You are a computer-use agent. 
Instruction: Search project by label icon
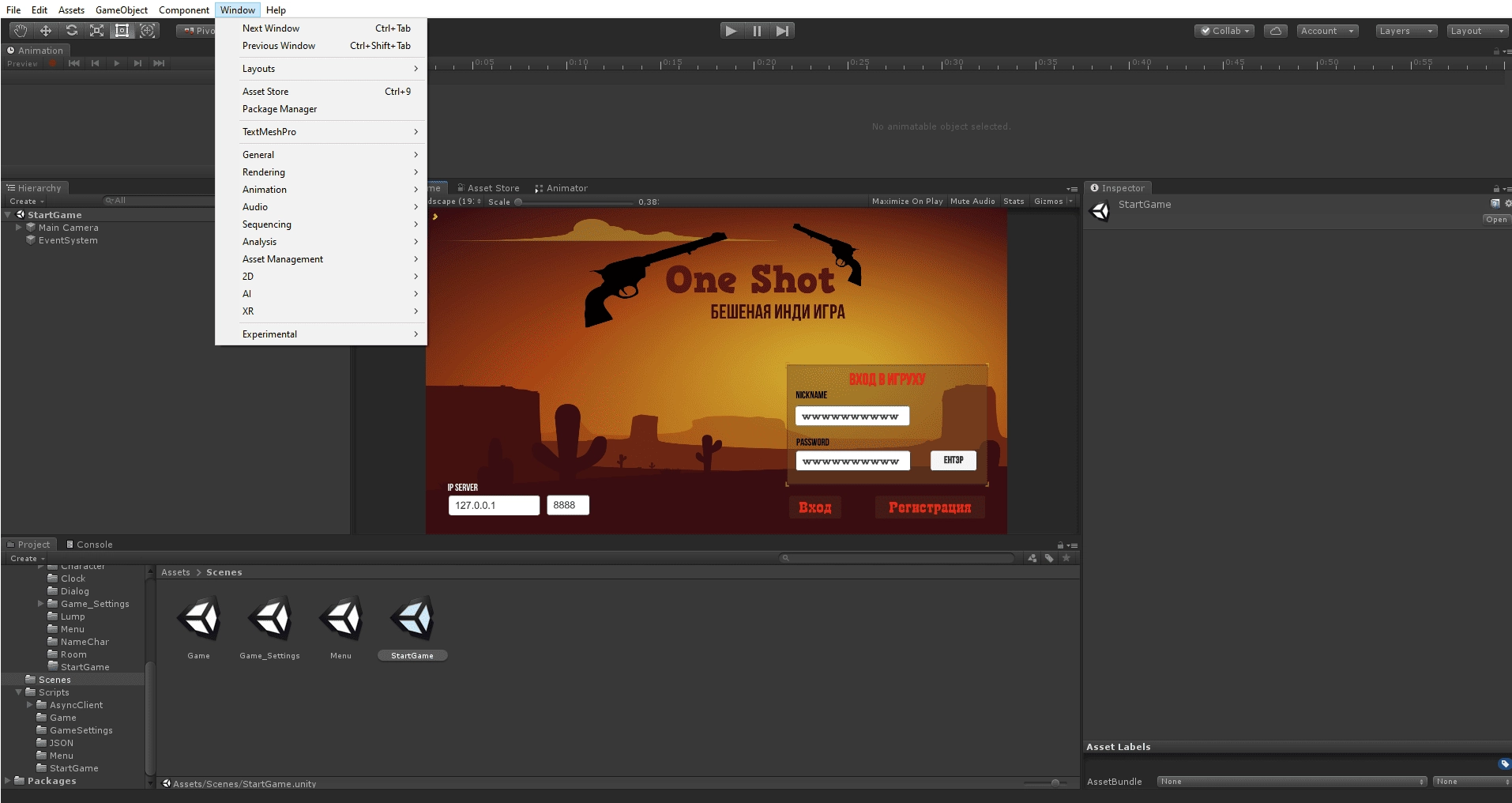pyautogui.click(x=1049, y=558)
